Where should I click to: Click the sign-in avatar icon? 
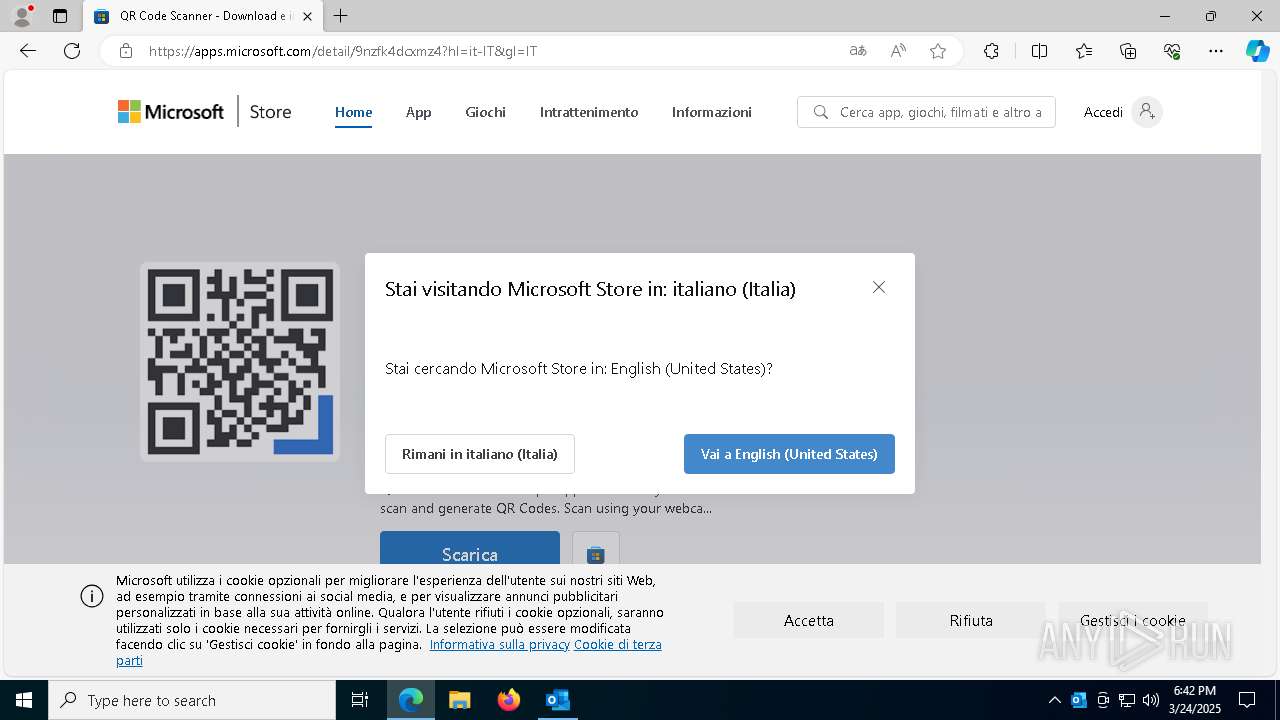pyautogui.click(x=1147, y=112)
